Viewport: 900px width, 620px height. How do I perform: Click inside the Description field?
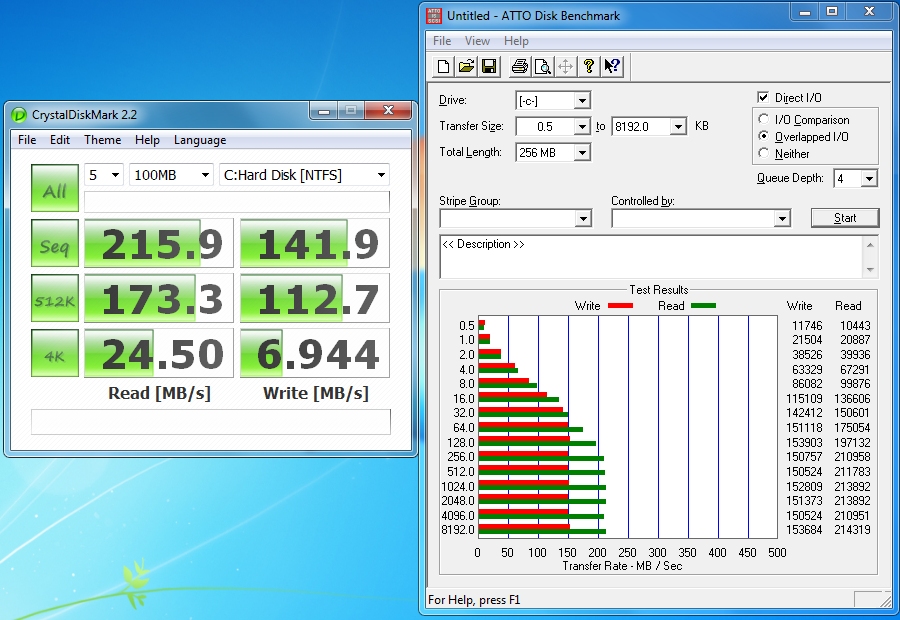point(650,255)
